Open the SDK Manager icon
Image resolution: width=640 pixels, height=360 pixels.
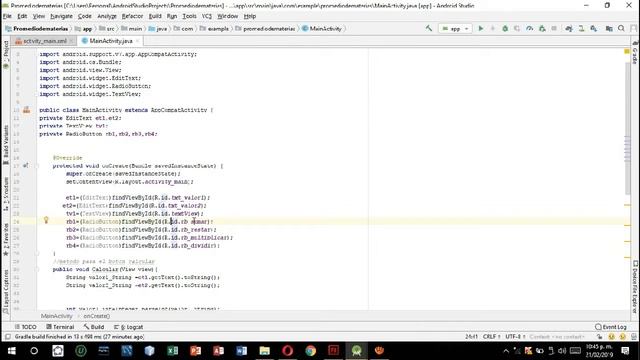tap(593, 28)
